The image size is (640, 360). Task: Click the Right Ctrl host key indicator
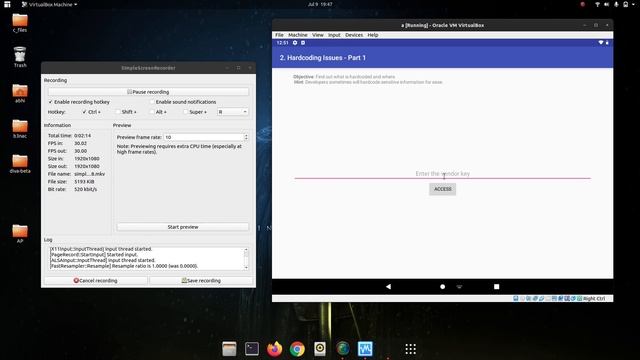594,299
